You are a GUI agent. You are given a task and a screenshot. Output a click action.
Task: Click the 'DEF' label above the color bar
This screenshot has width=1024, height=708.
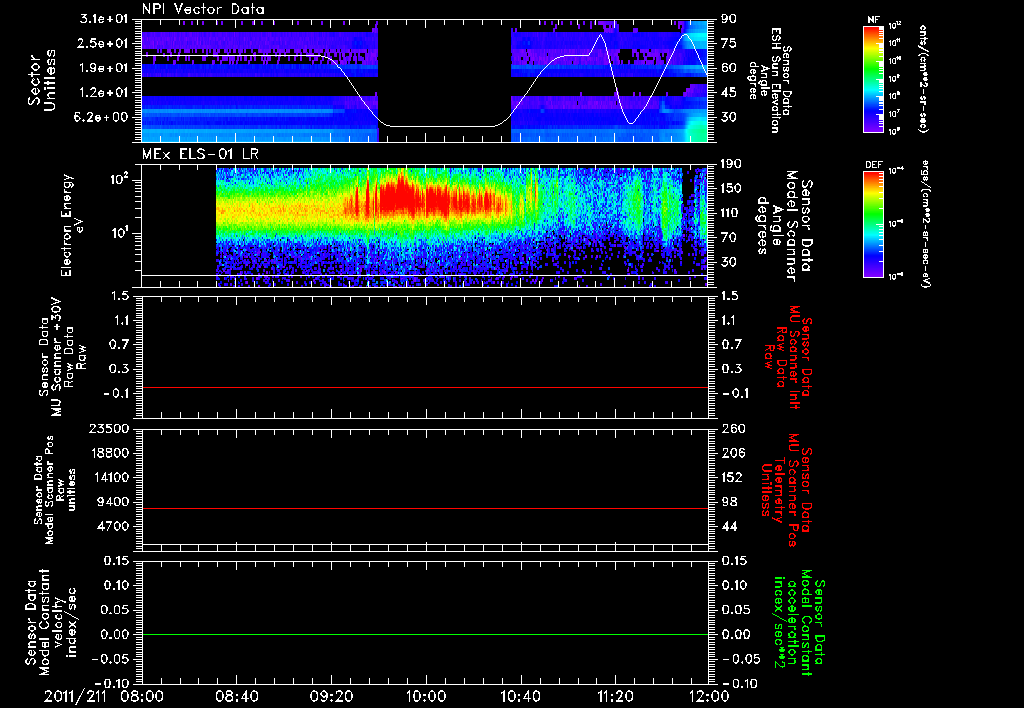pos(873,165)
